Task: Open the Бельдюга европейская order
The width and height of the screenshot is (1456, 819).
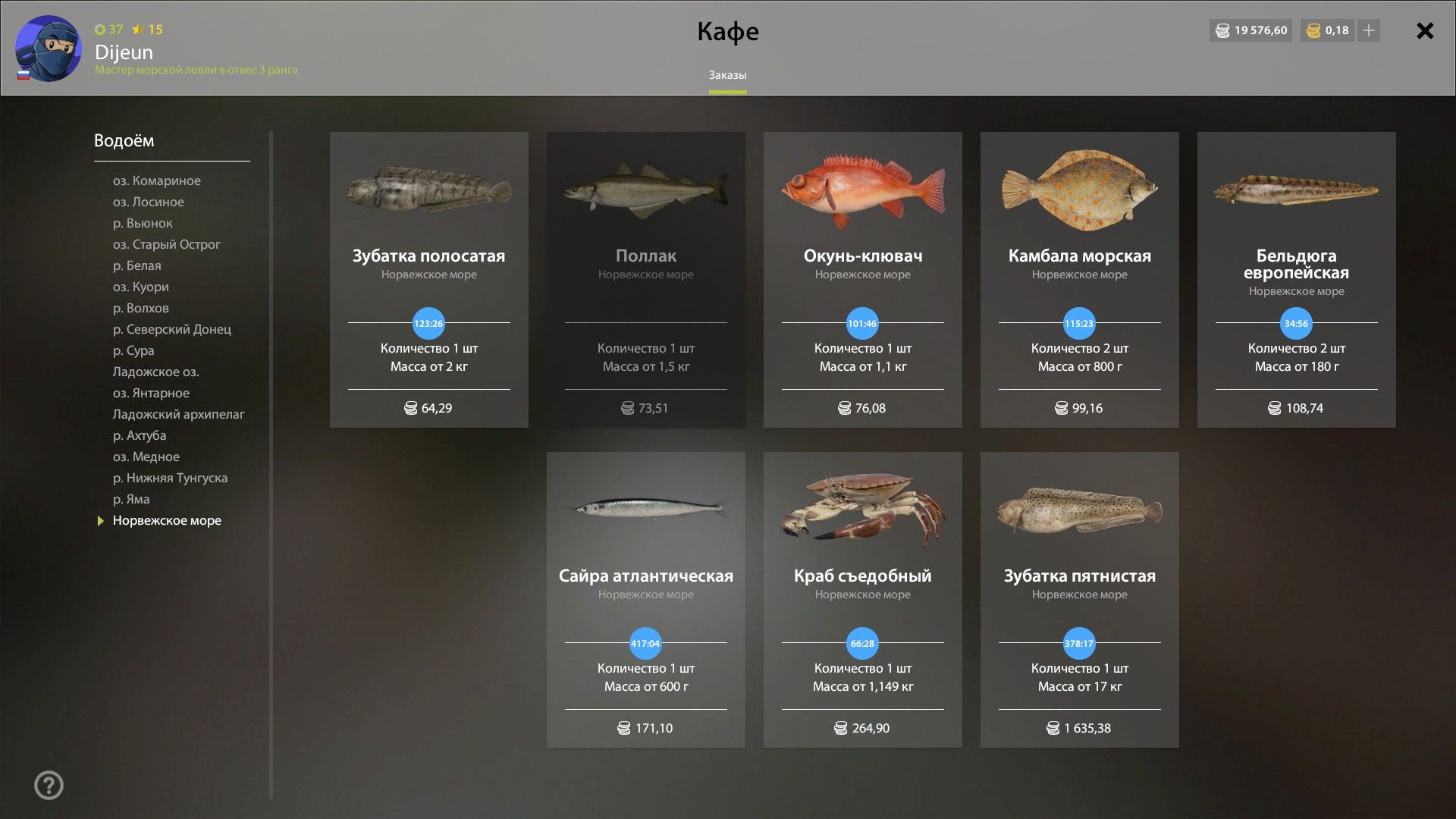Action: tap(1297, 280)
